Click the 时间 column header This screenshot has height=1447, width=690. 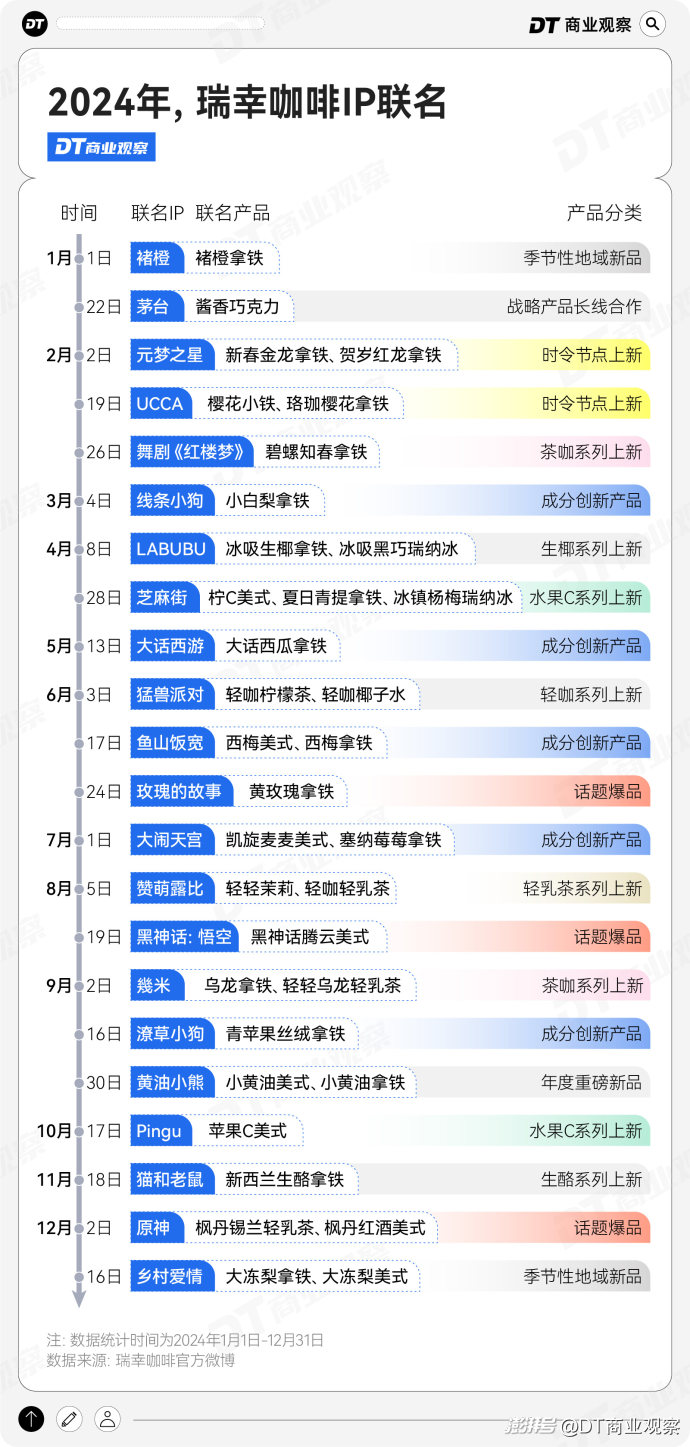coord(79,212)
